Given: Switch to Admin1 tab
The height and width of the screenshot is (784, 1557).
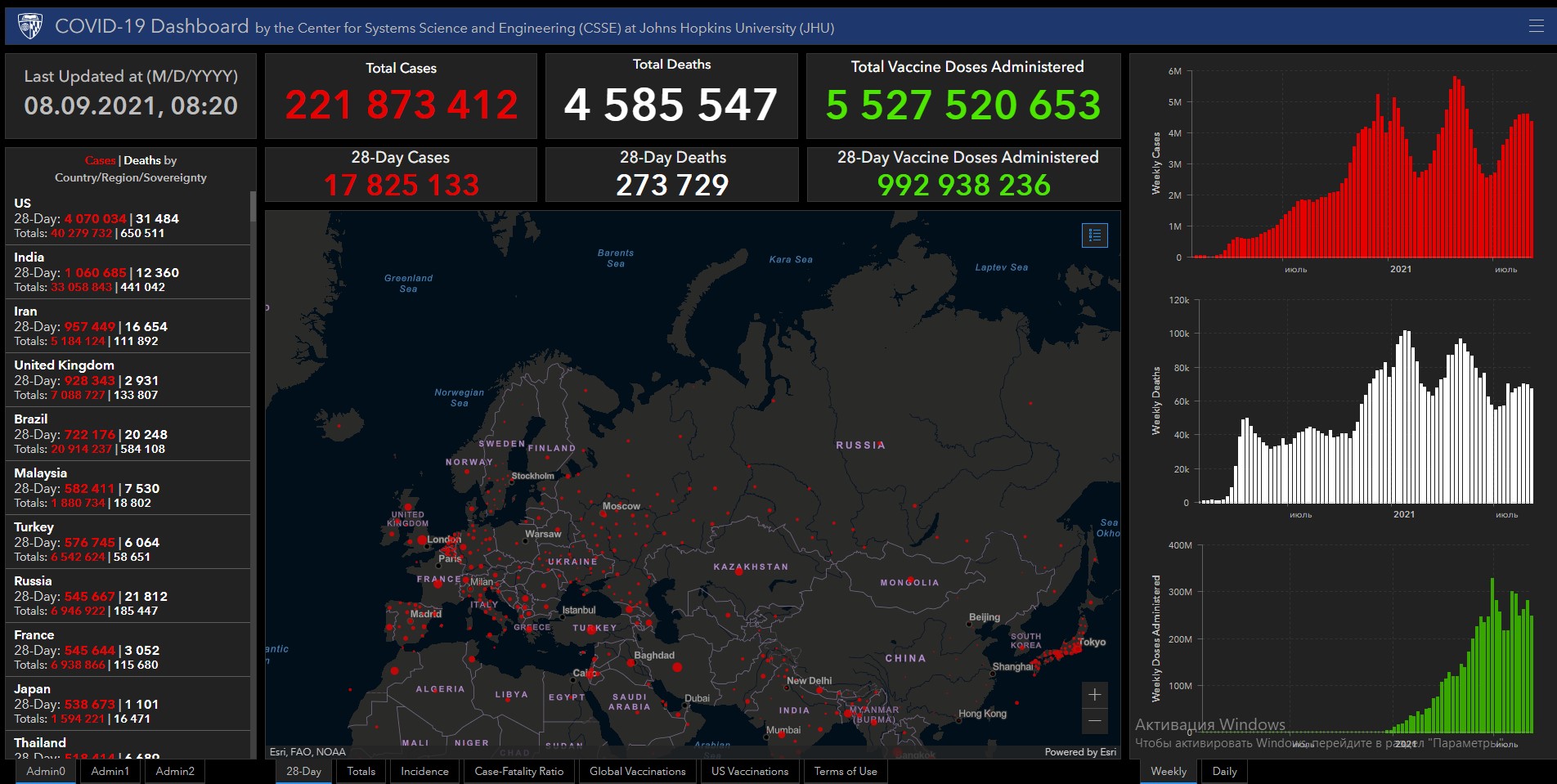Looking at the screenshot, I should 110,771.
